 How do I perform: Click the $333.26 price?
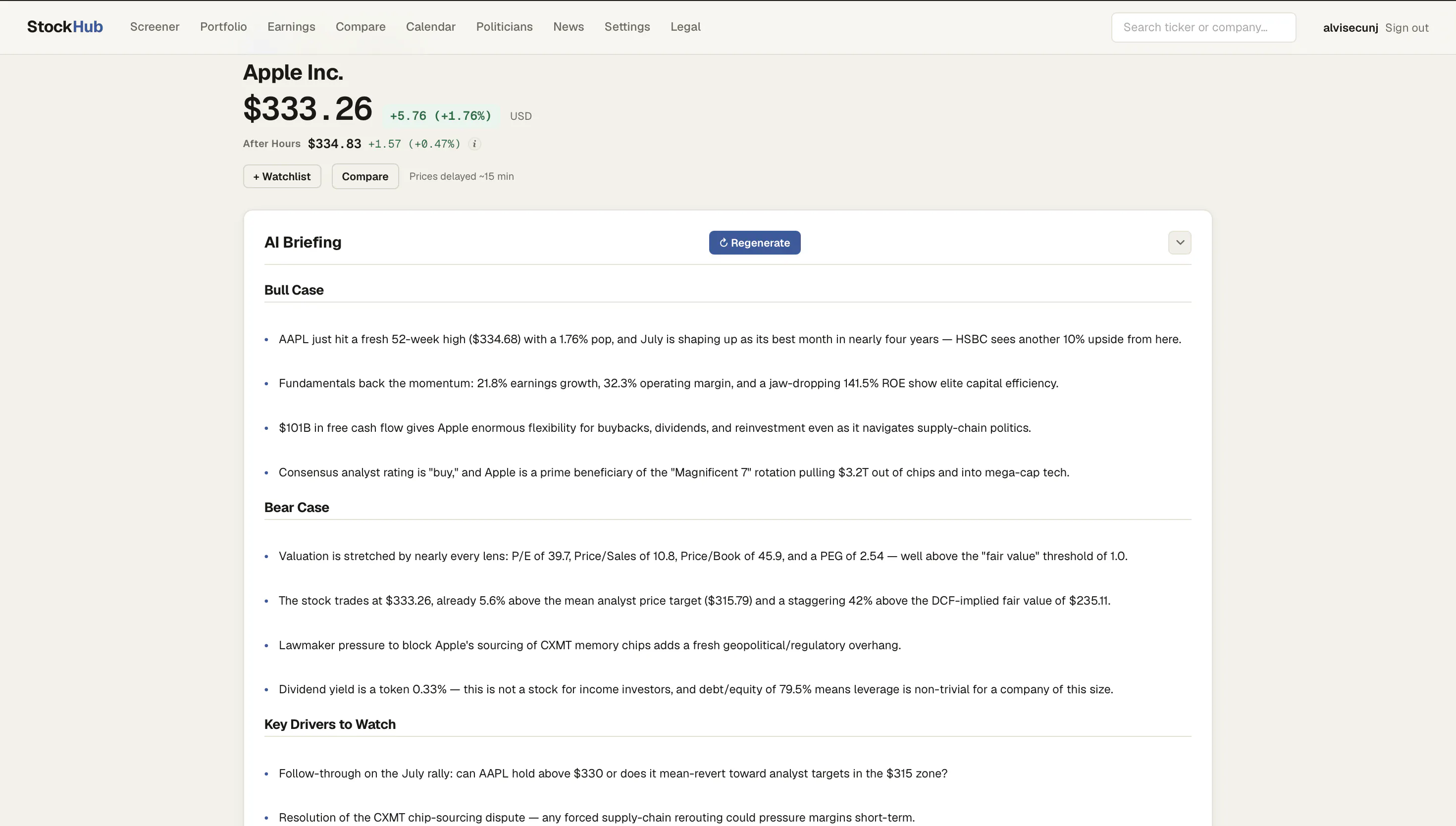pyautogui.click(x=308, y=108)
